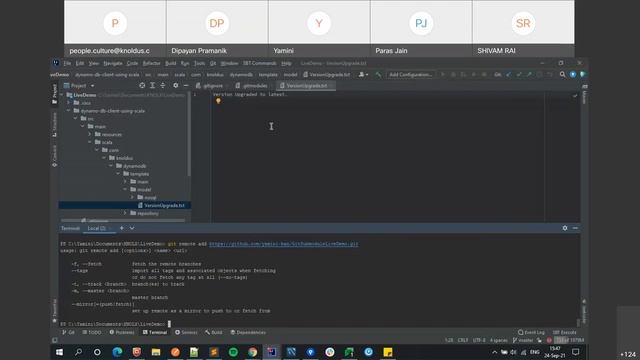This screenshot has width=640, height=360.
Task: Open the Problems tool window button
Action: coord(122,333)
